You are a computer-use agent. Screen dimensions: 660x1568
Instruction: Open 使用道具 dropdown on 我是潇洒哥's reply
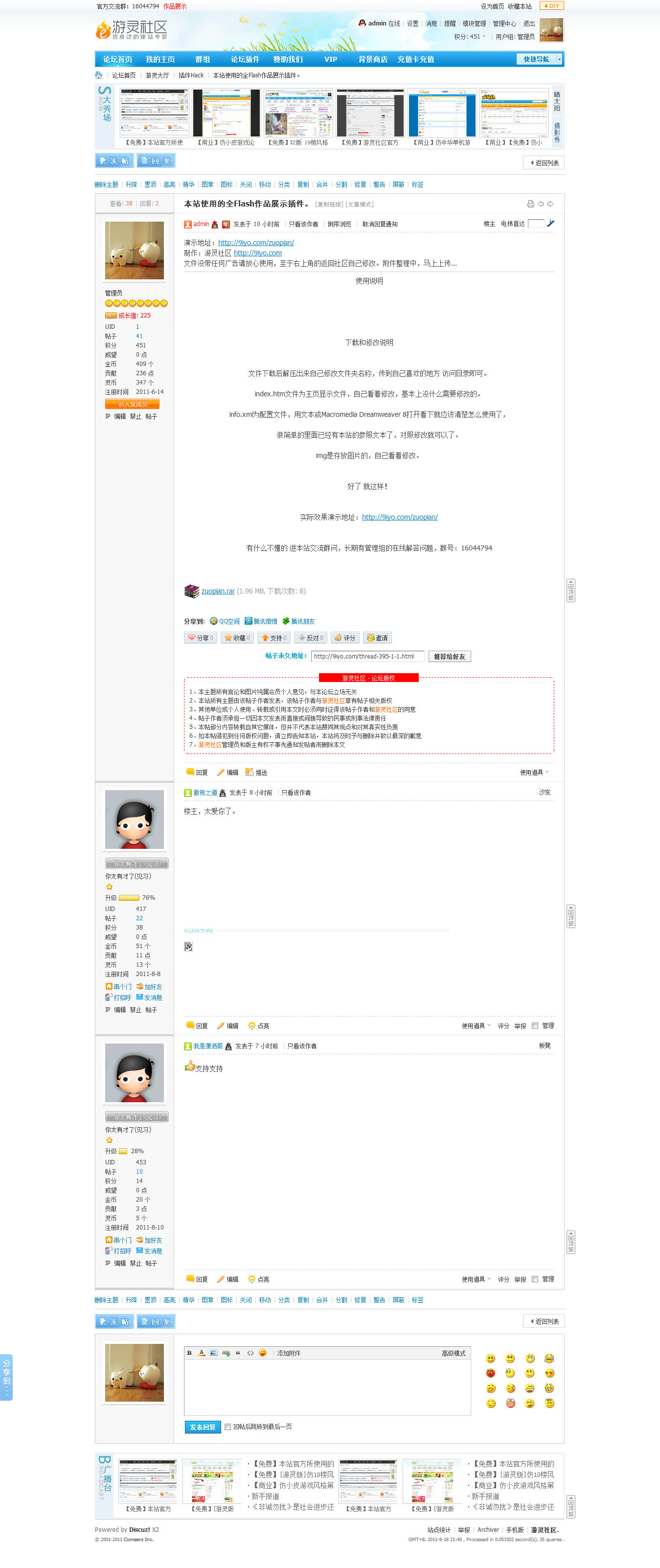pos(476,1279)
